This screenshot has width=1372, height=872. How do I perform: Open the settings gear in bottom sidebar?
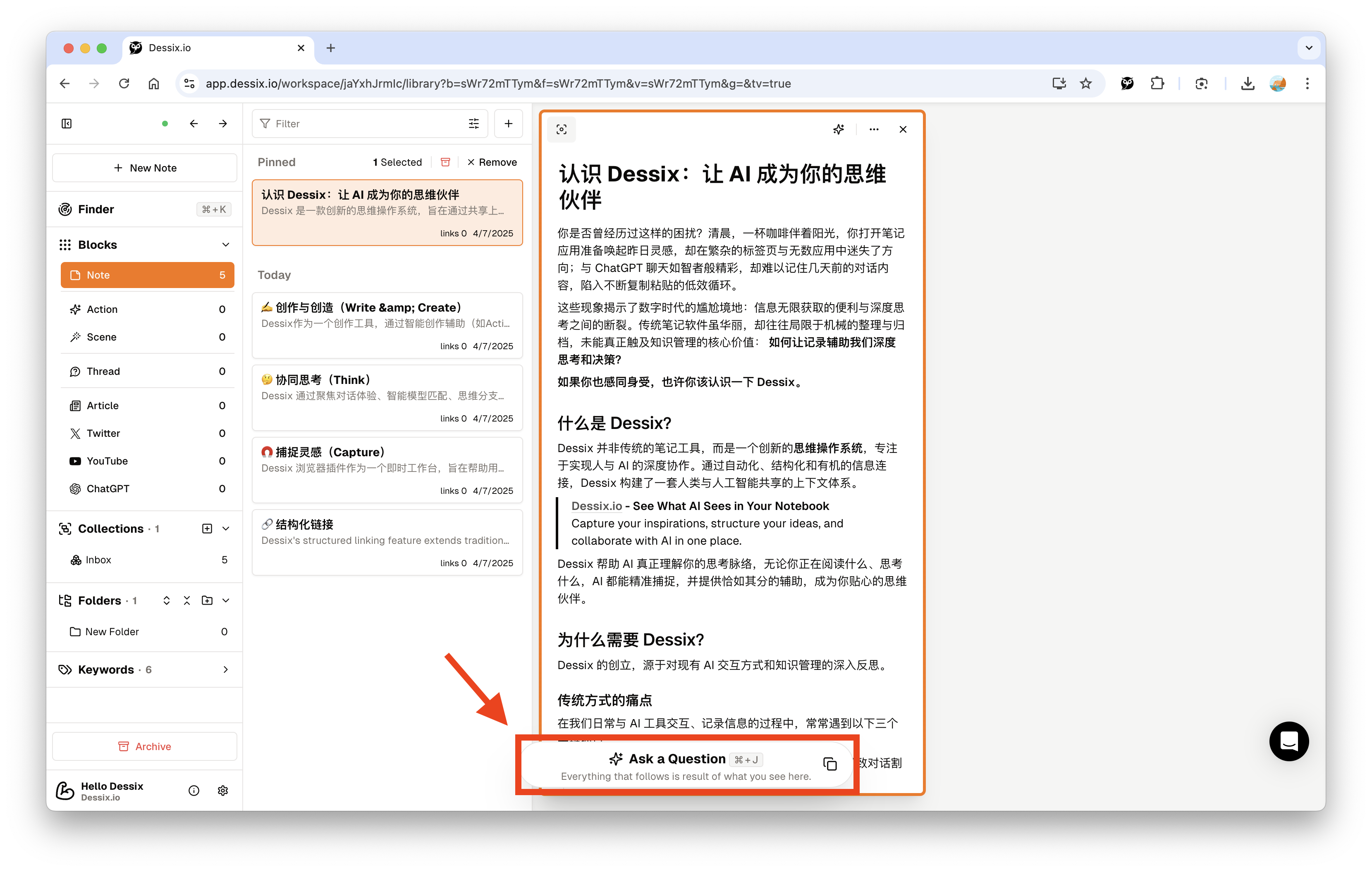tap(223, 791)
